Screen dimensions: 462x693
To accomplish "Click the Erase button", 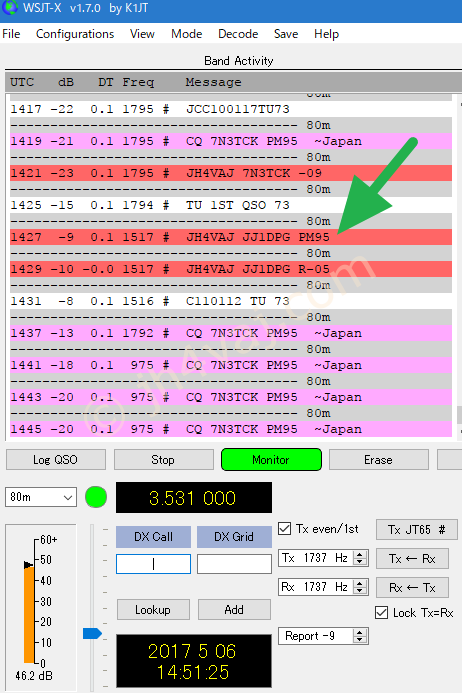I will click(378, 460).
